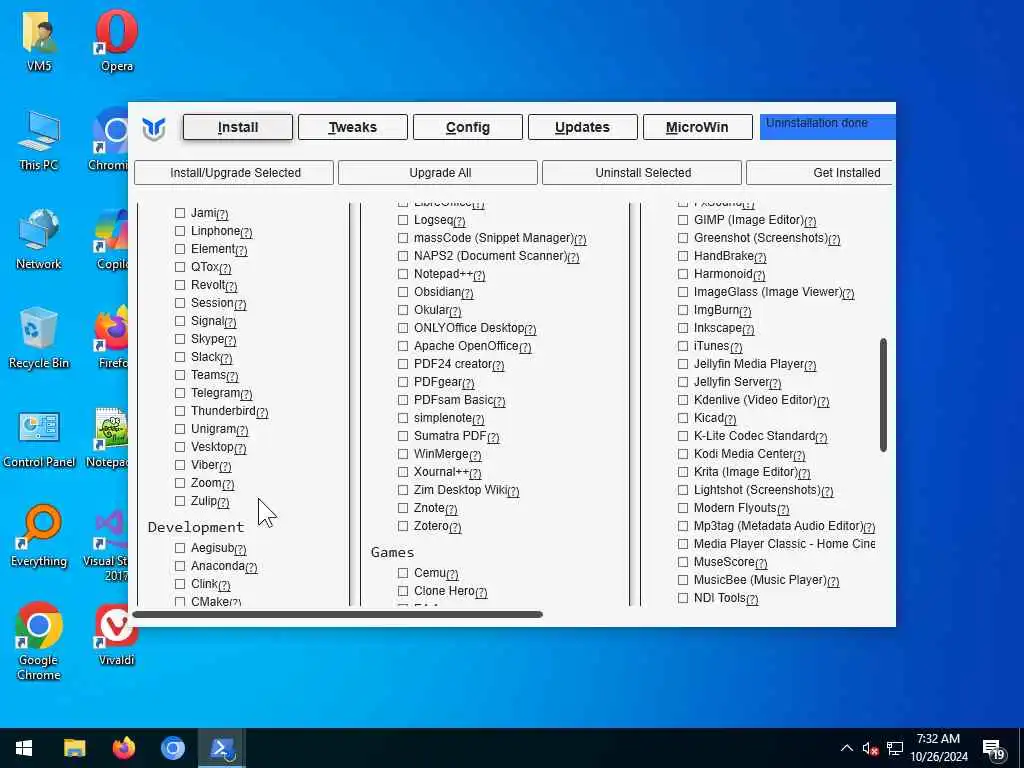Open the (?) help link next to Inkscape
Image resolution: width=1024 pixels, height=768 pixels.
748,330
